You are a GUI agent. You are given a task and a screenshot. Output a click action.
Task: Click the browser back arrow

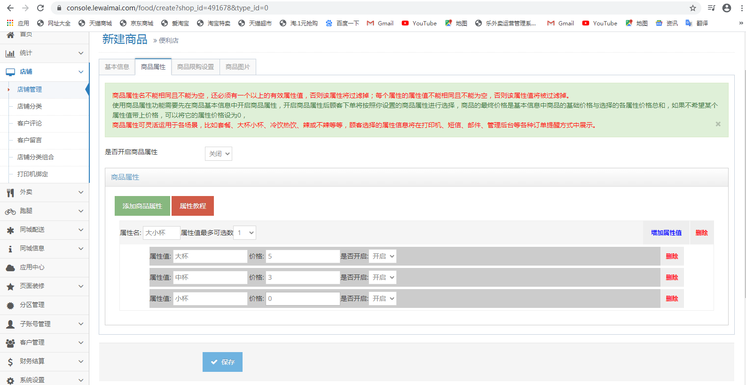click(10, 8)
